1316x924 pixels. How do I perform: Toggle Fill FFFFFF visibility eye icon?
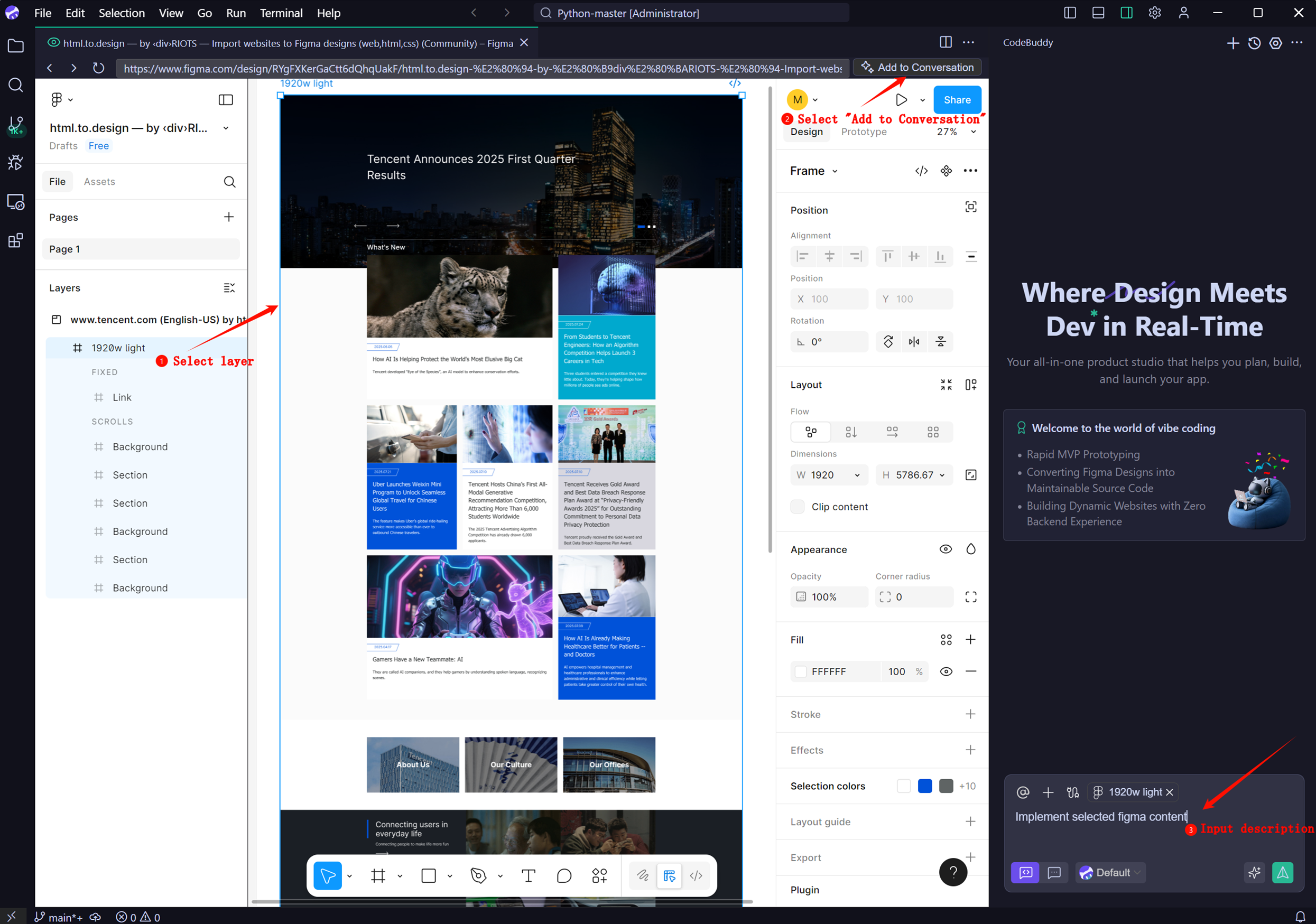click(x=946, y=671)
